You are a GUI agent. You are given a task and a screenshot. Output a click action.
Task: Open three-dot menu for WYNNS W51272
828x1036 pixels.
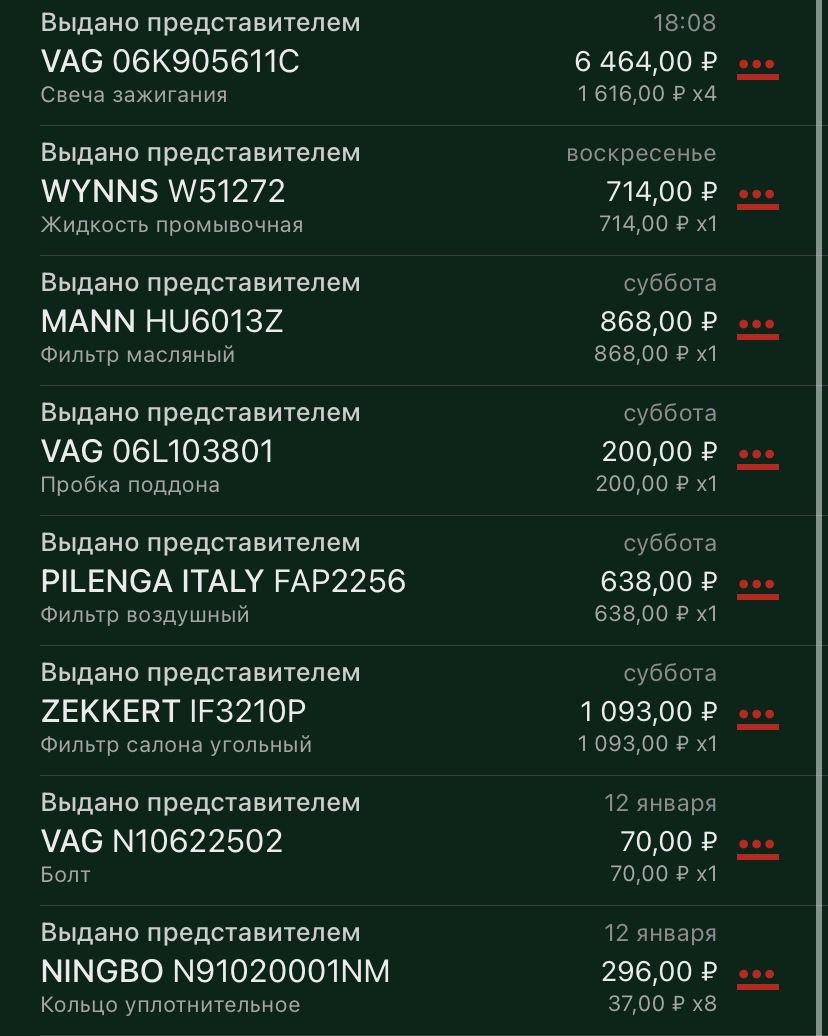point(757,196)
